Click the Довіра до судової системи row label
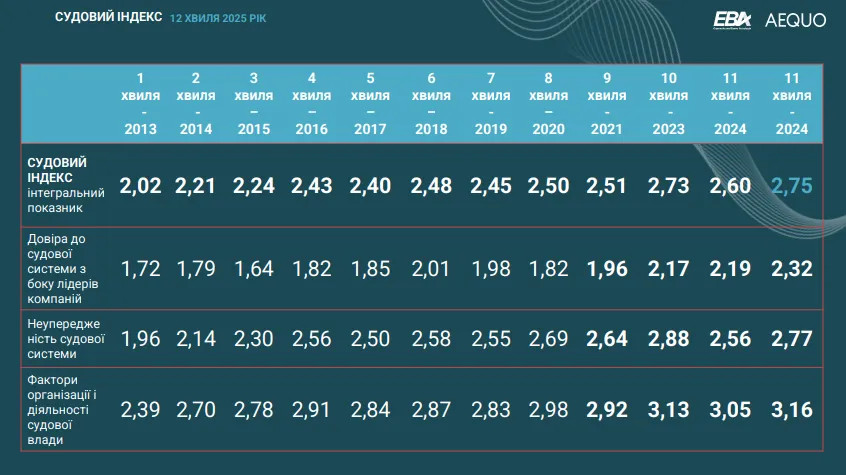 coord(65,267)
